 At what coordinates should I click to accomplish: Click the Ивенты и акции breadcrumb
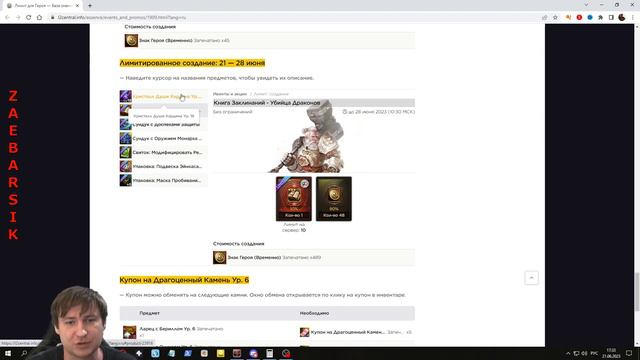230,94
